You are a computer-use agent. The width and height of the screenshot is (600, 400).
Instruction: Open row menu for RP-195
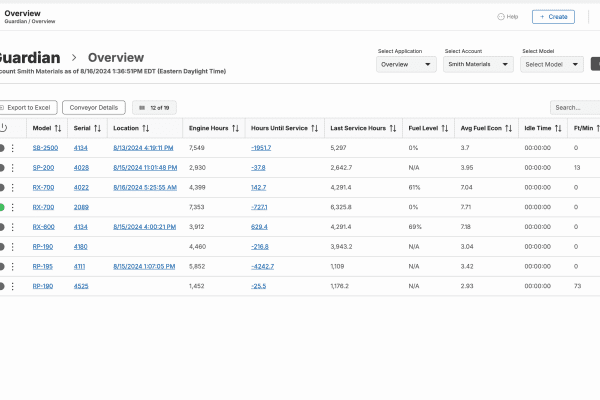(13, 266)
